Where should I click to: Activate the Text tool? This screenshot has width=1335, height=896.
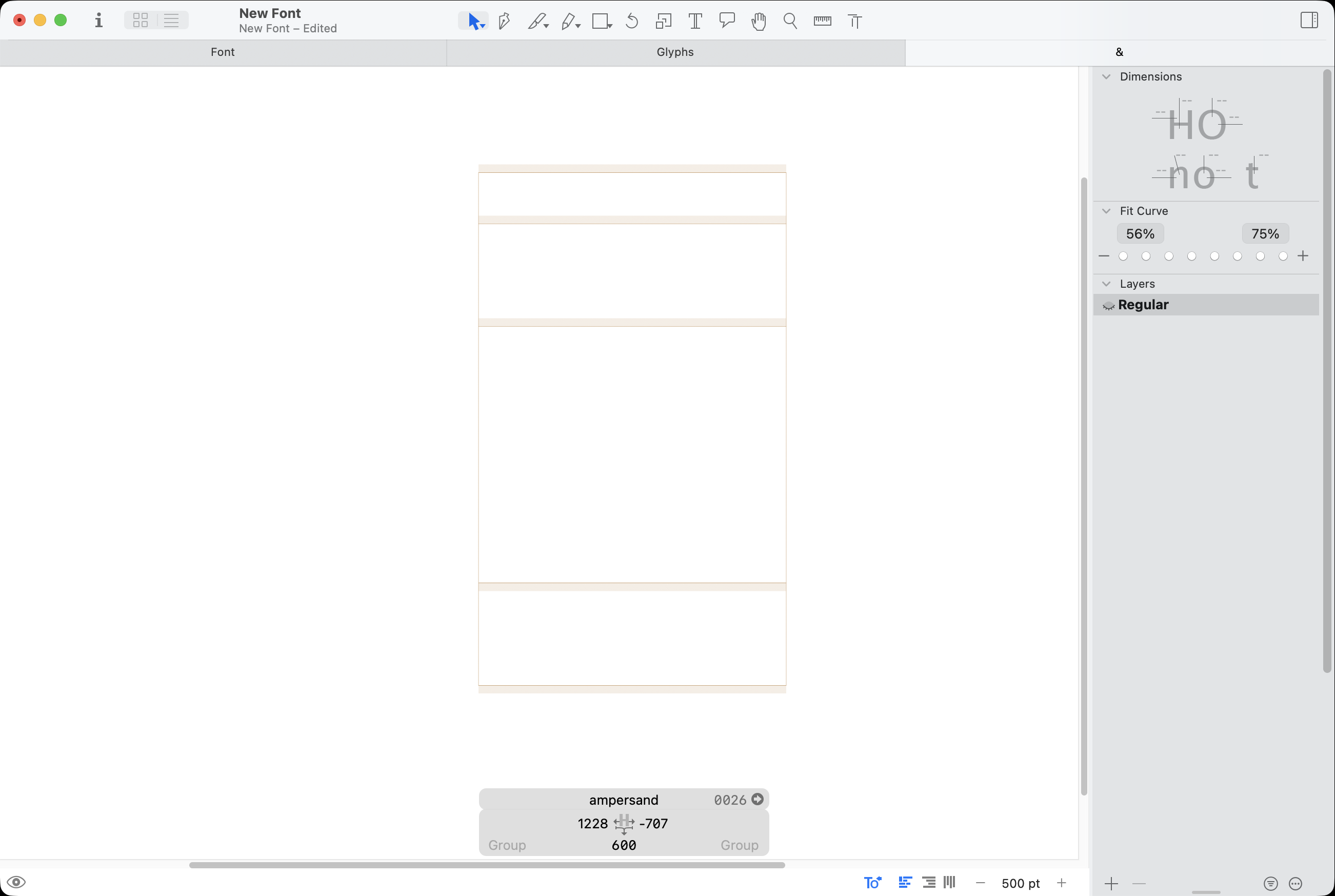click(x=694, y=21)
